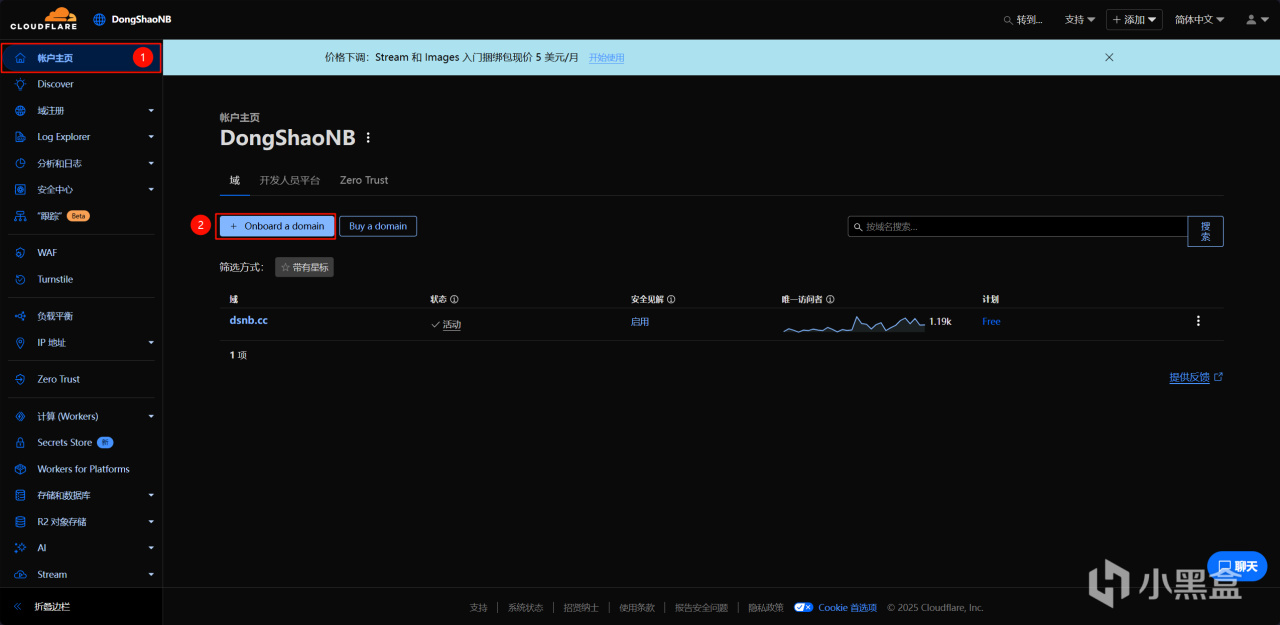The width and height of the screenshot is (1280, 625).
Task: Click the 启用 security insights link
Action: [x=640, y=322]
